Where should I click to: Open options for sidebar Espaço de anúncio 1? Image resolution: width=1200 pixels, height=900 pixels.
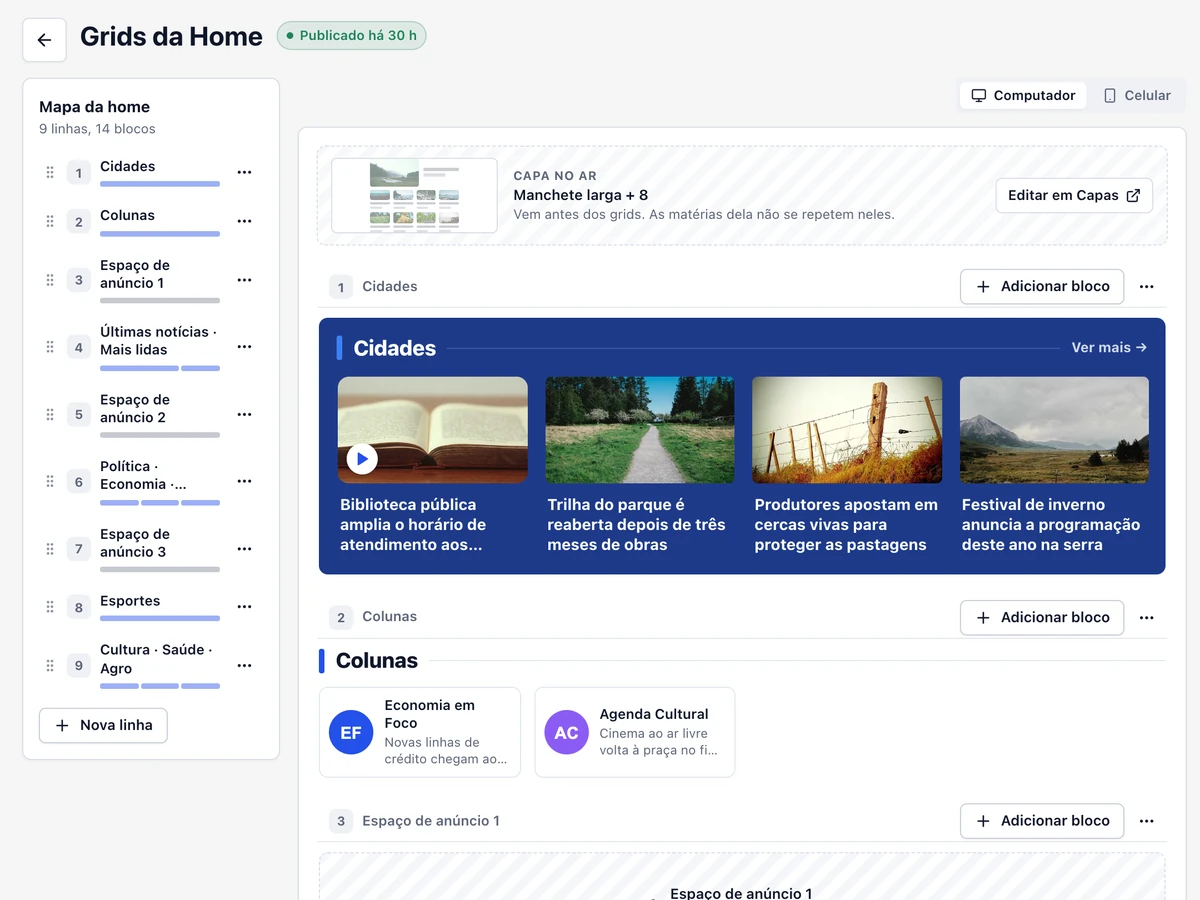[244, 280]
